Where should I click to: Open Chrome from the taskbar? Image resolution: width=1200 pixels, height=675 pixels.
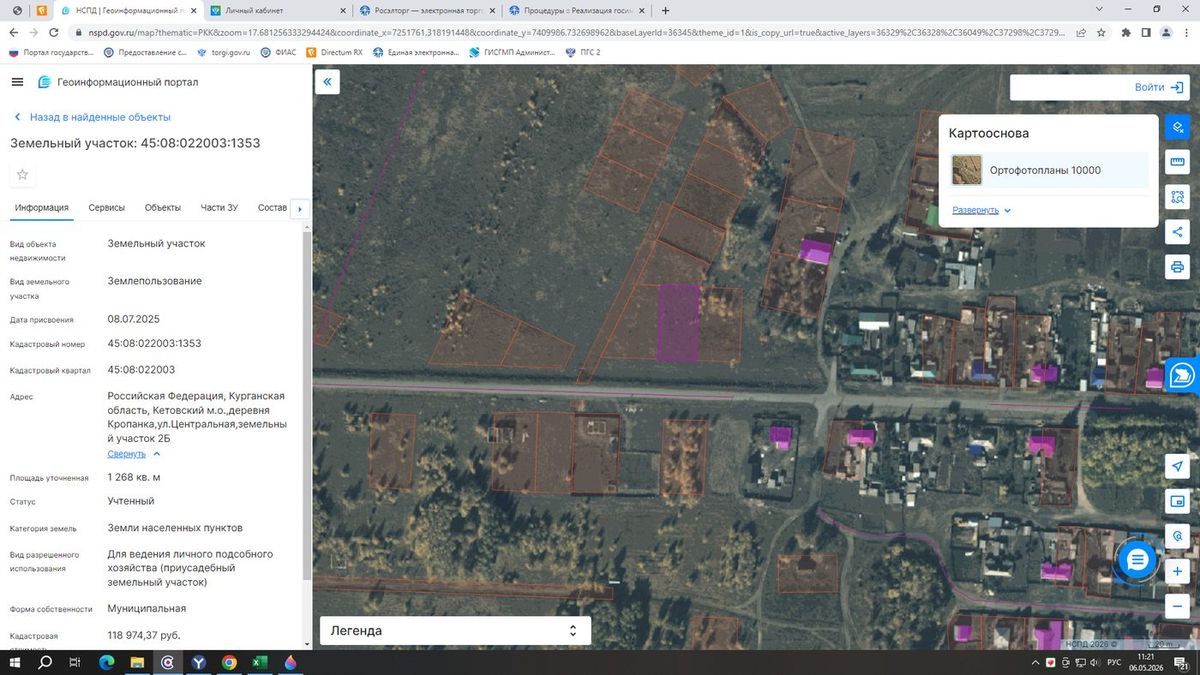click(x=229, y=662)
